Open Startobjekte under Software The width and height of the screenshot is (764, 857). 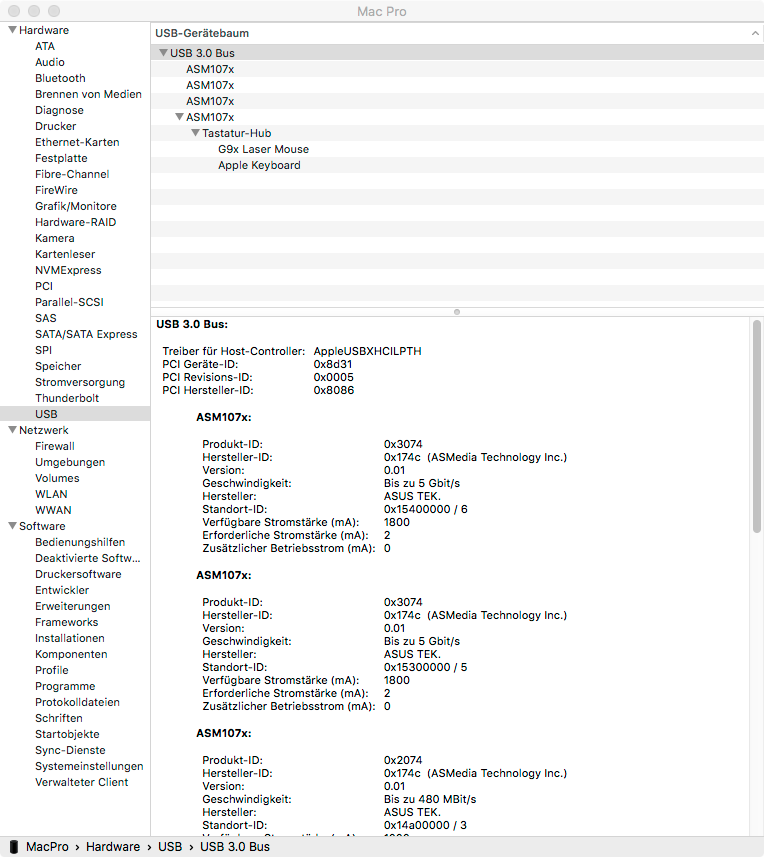pyautogui.click(x=67, y=734)
